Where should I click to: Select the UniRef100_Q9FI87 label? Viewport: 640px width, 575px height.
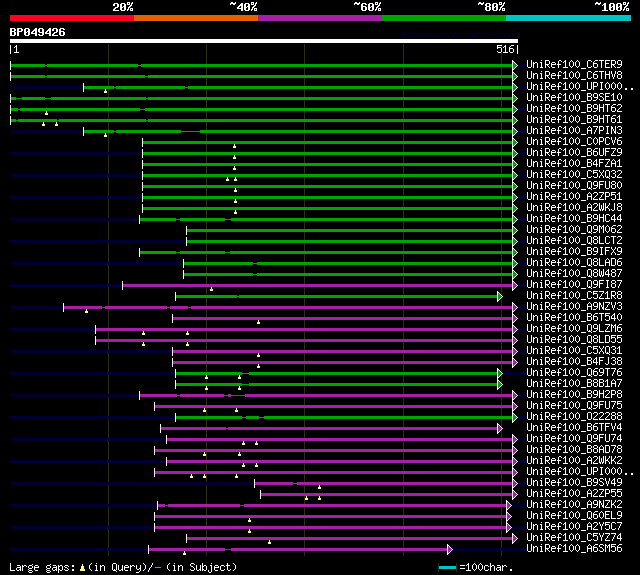click(574, 285)
